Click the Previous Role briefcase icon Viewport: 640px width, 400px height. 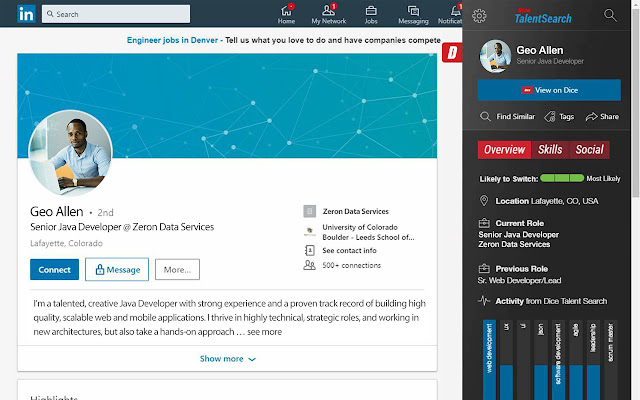[x=484, y=268]
